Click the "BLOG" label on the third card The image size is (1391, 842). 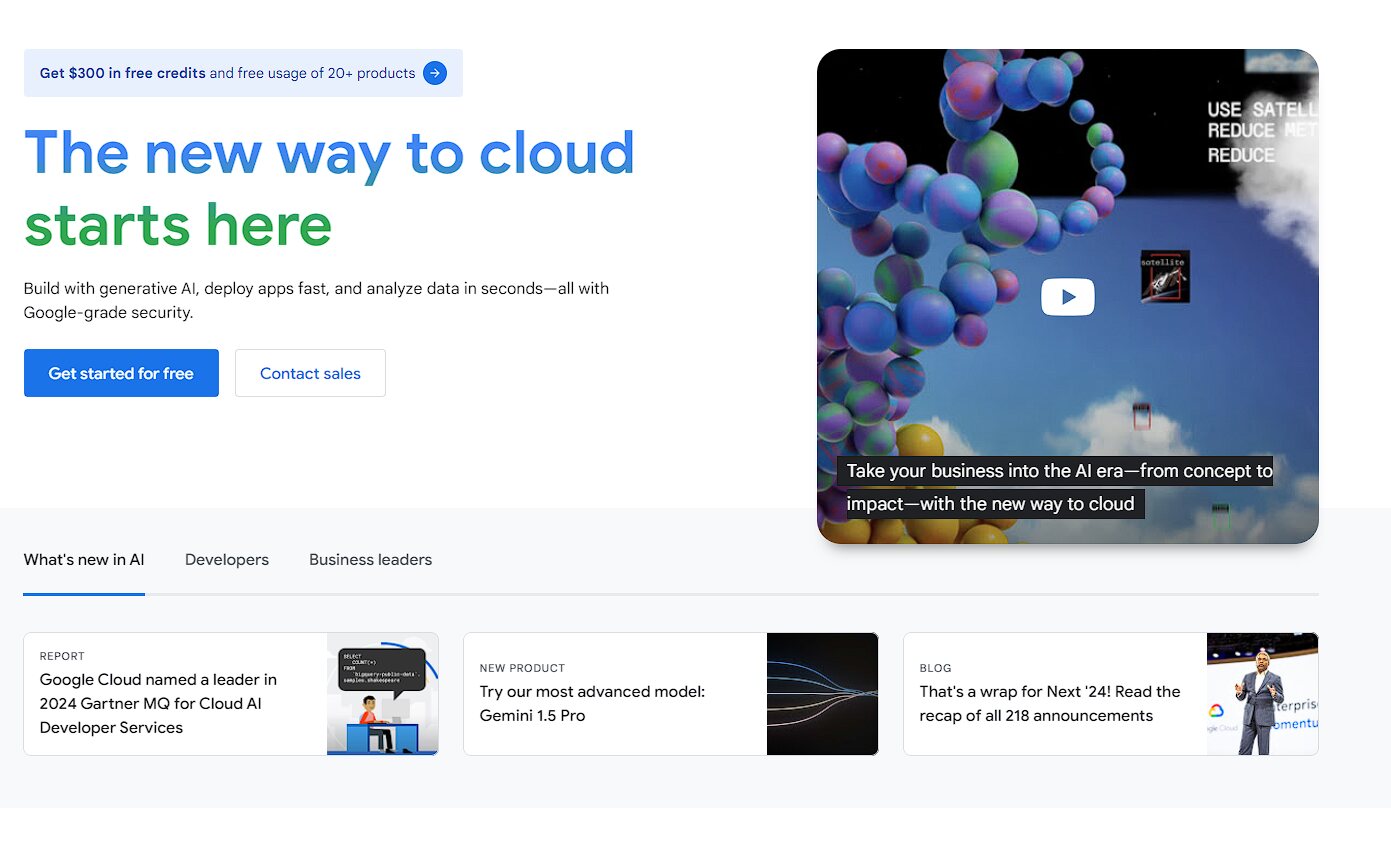[x=936, y=668]
